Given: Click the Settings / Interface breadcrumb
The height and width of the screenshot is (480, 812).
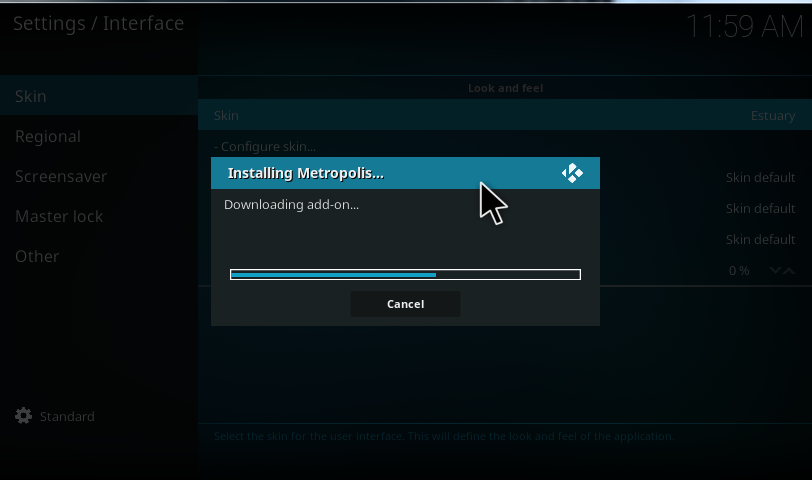Looking at the screenshot, I should pyautogui.click(x=98, y=23).
